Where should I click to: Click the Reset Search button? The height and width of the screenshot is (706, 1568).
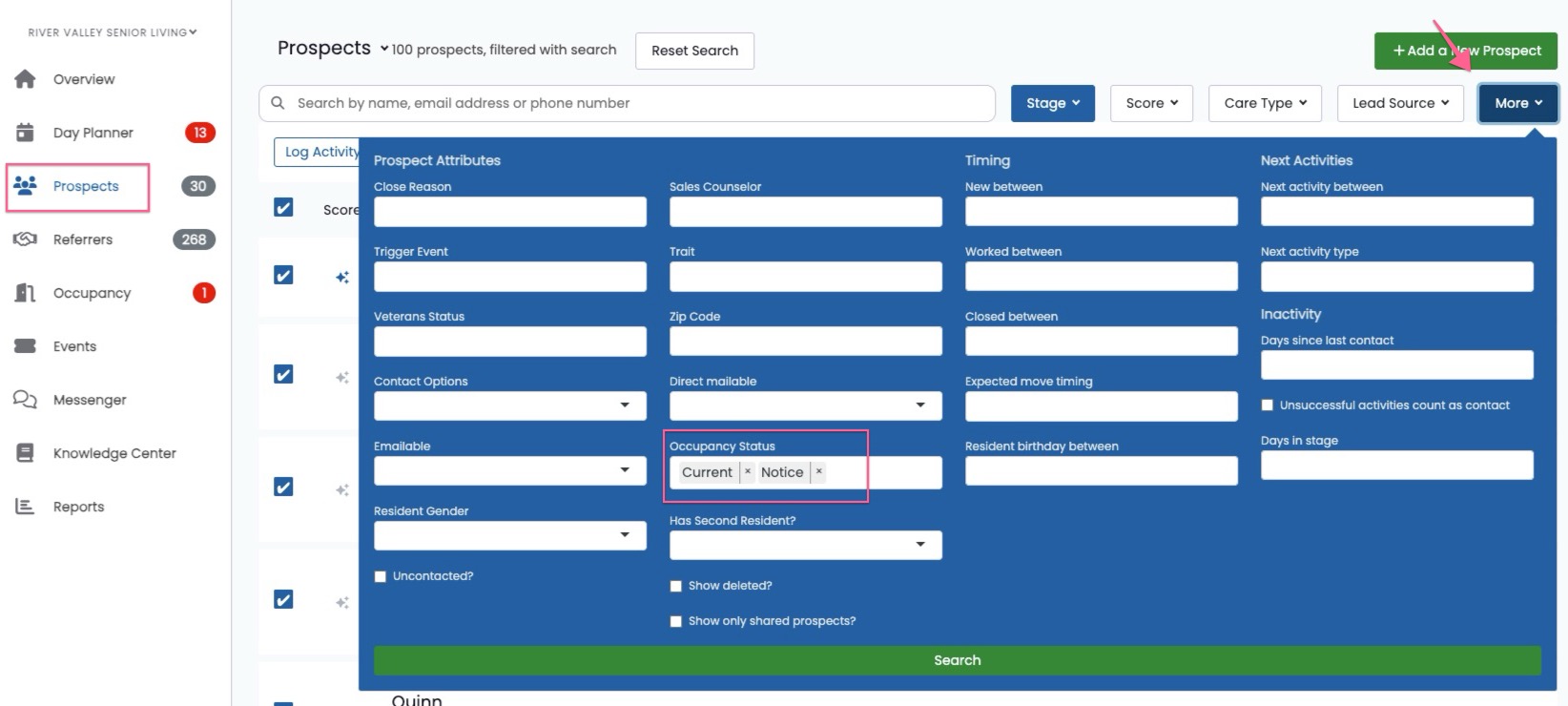(694, 51)
